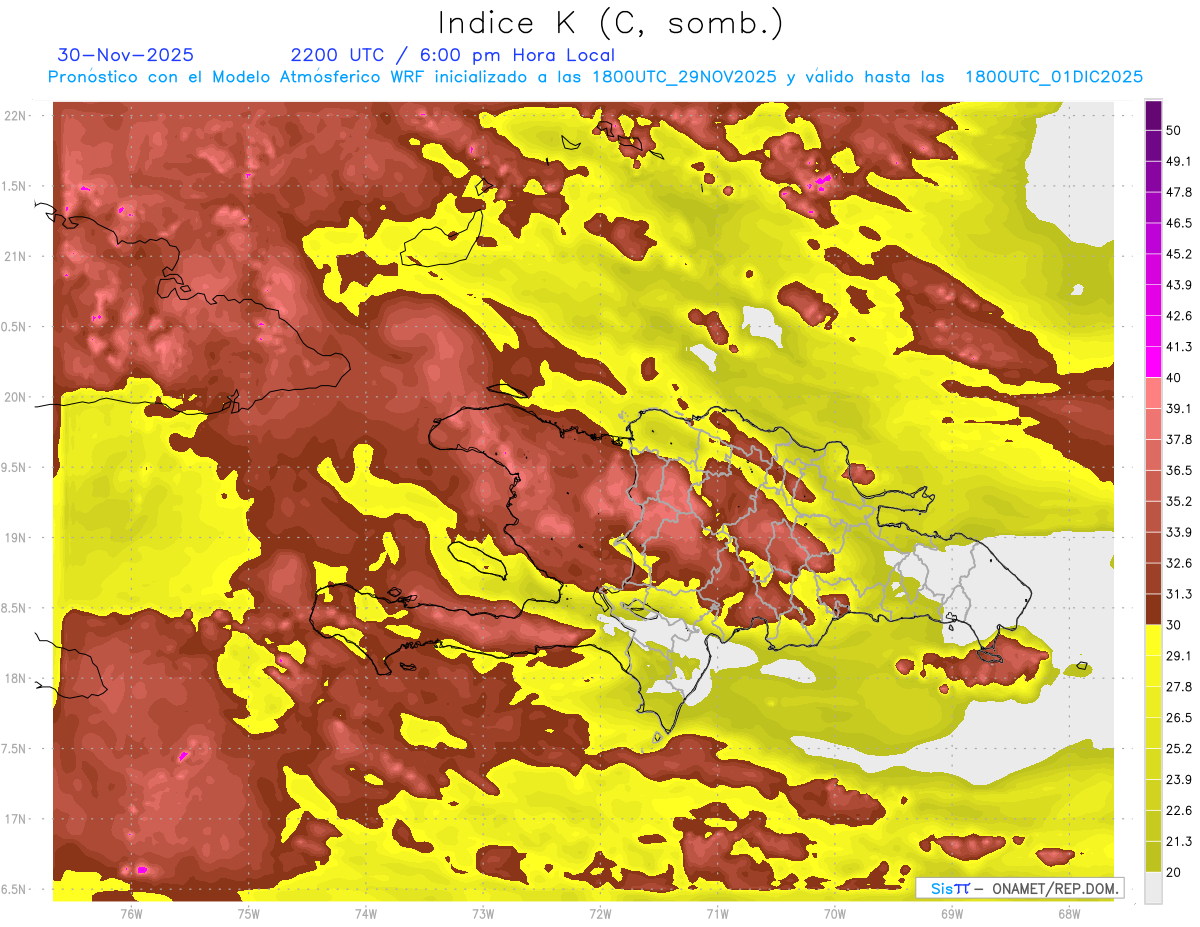Click the gray legend swatch below 20
1200x927 pixels.
pos(1153,887)
